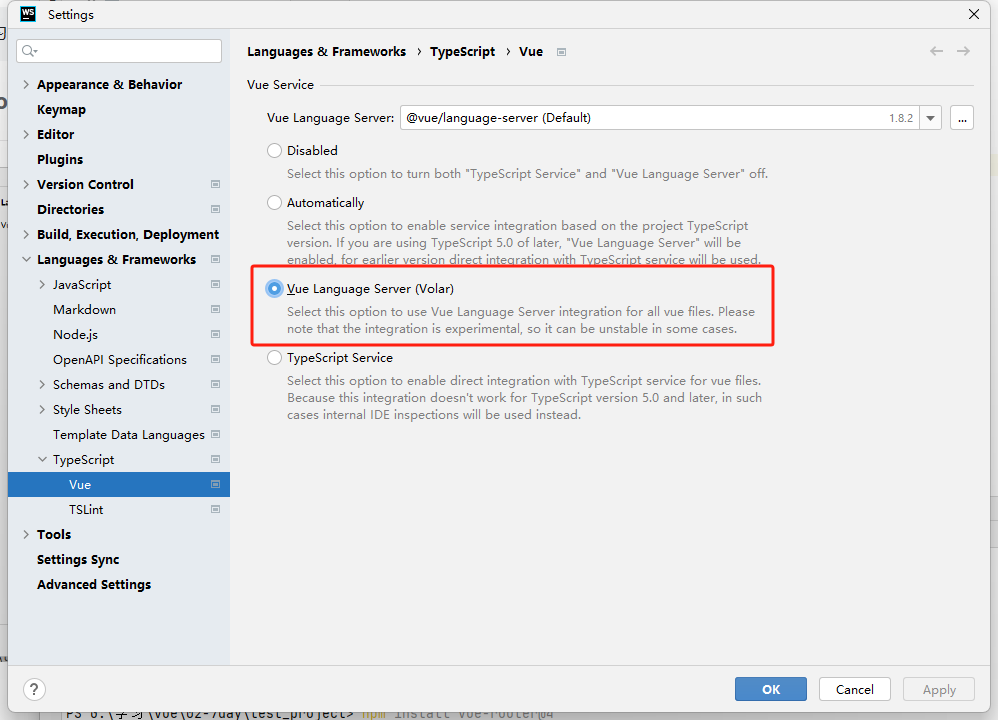Click the OK button
998x720 pixels.
pyautogui.click(x=771, y=689)
